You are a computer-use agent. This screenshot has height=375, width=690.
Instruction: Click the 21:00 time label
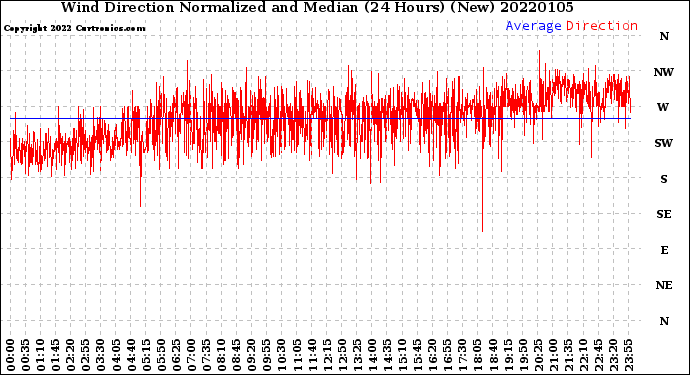553,355
